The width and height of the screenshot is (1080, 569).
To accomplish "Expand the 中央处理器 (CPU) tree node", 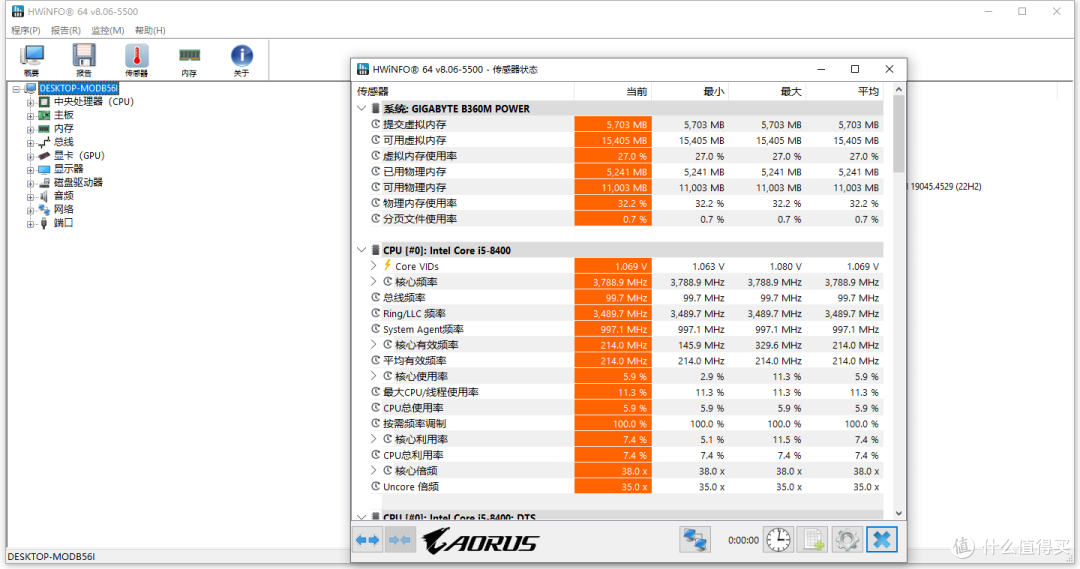I will click(30, 102).
